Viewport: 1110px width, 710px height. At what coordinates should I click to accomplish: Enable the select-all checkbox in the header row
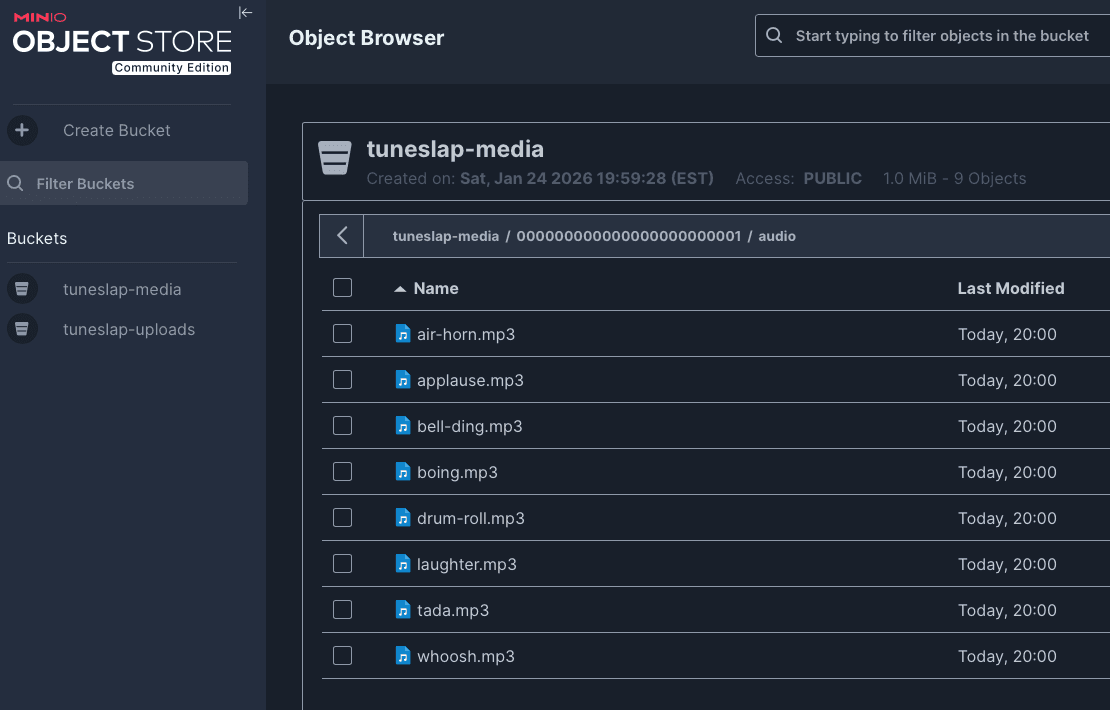[x=342, y=286]
